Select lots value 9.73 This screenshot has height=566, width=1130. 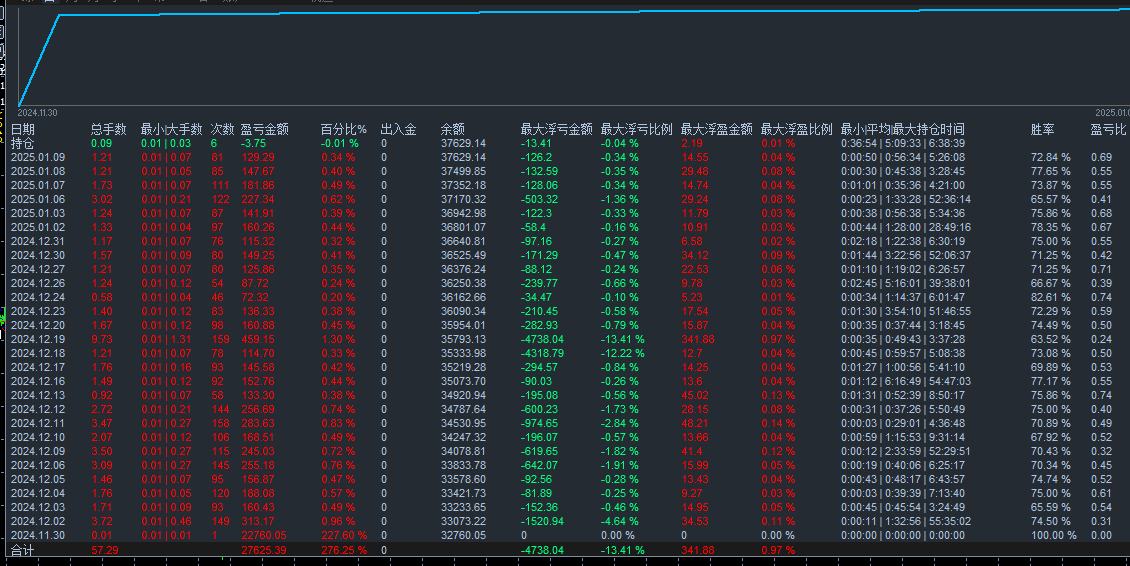pyautogui.click(x=102, y=340)
